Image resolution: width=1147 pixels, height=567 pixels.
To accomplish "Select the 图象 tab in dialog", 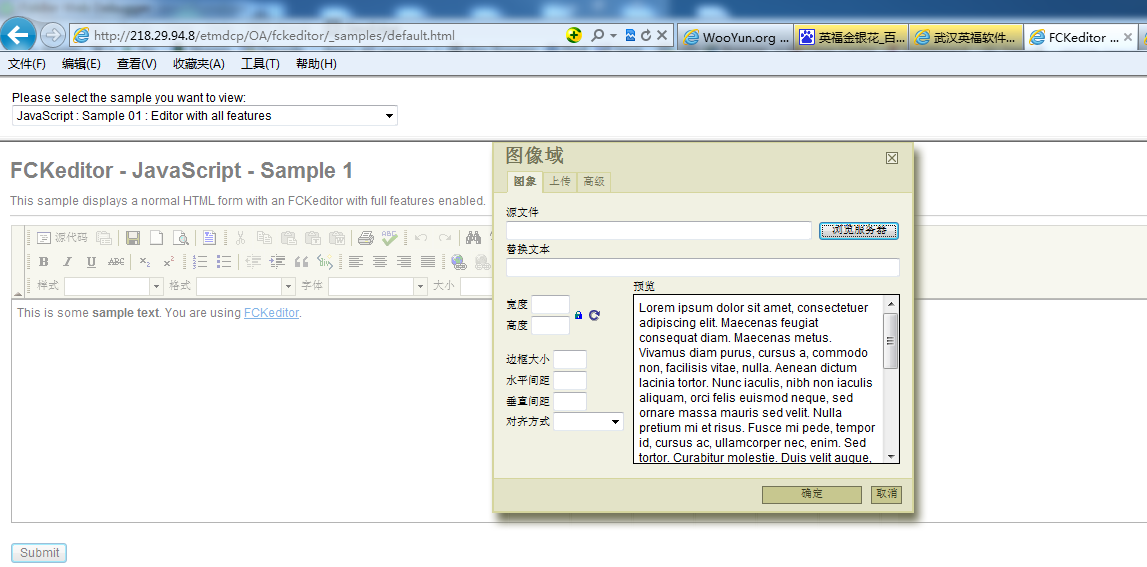I will (524, 181).
